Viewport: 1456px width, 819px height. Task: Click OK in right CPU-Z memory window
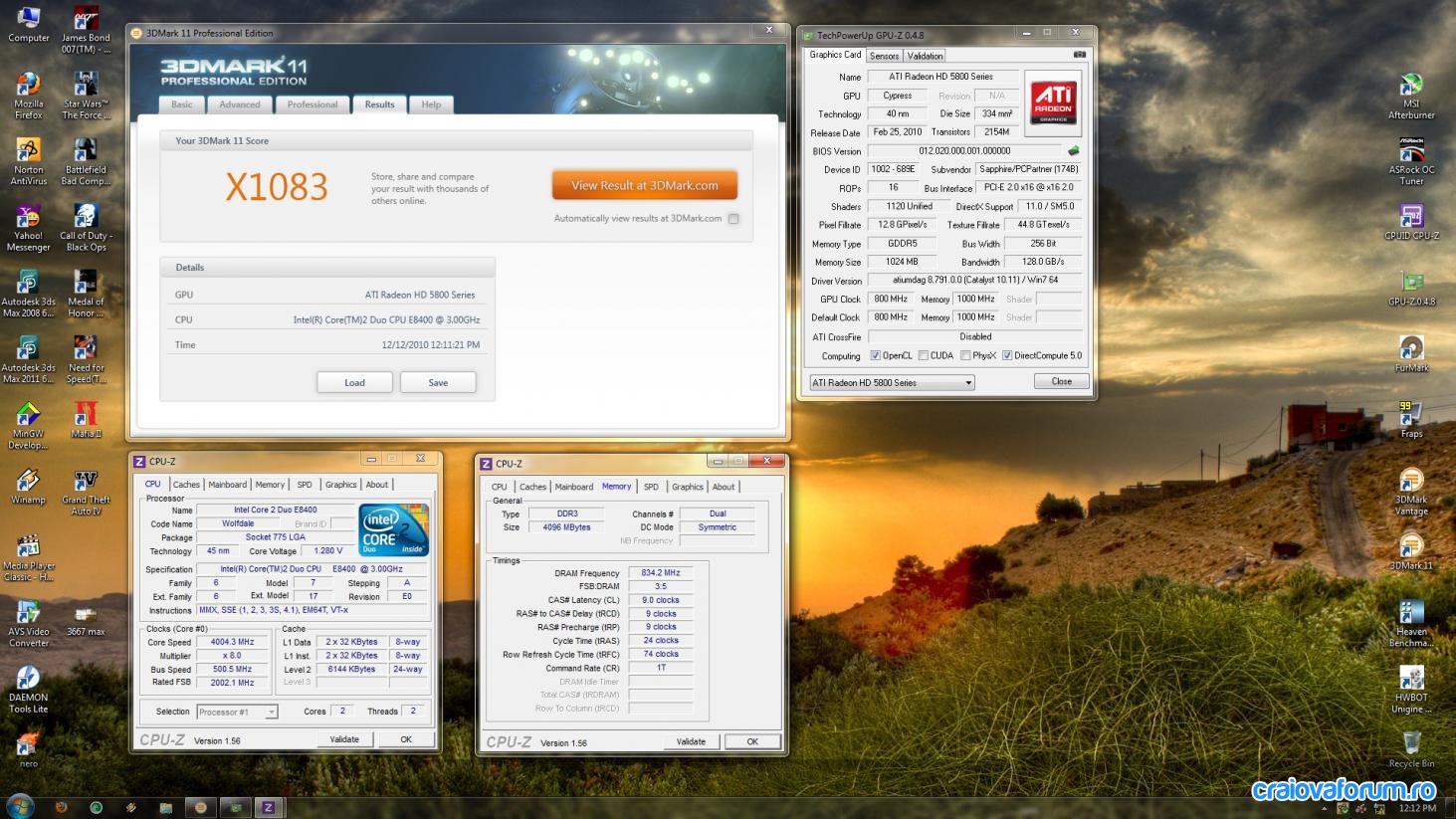752,741
